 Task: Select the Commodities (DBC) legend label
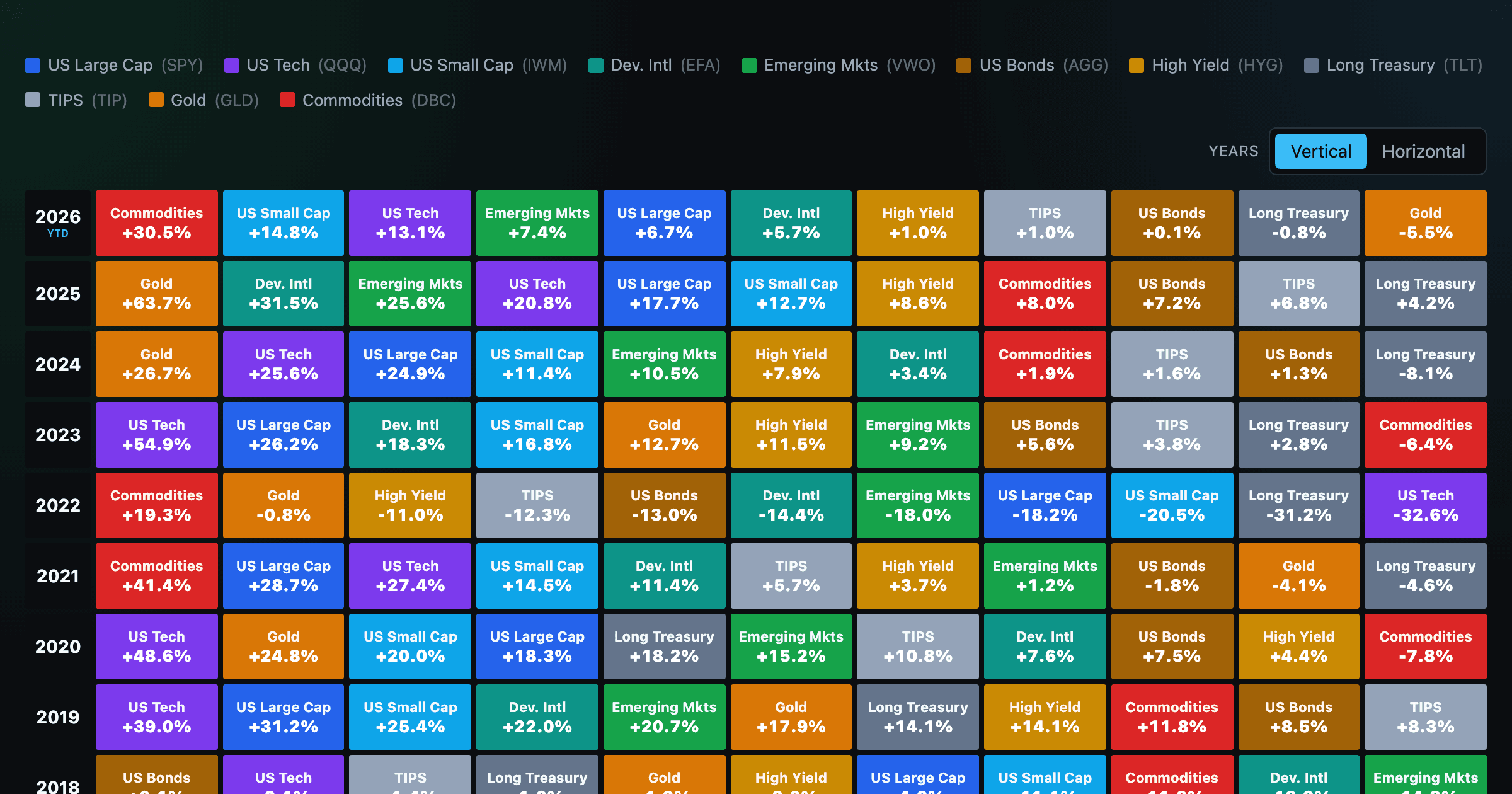pyautogui.click(x=379, y=100)
